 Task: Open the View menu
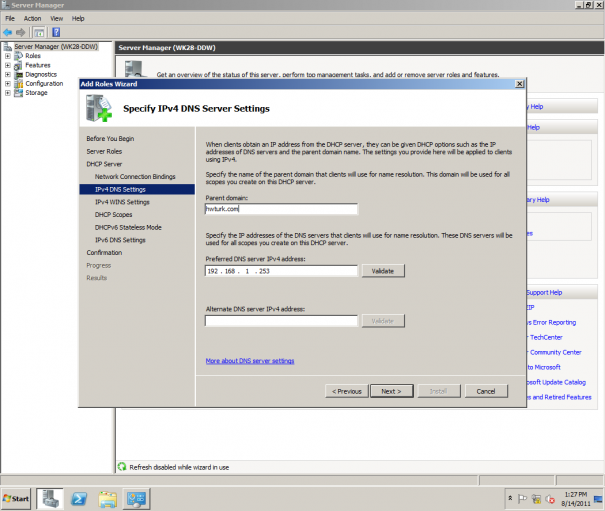[x=57, y=19]
